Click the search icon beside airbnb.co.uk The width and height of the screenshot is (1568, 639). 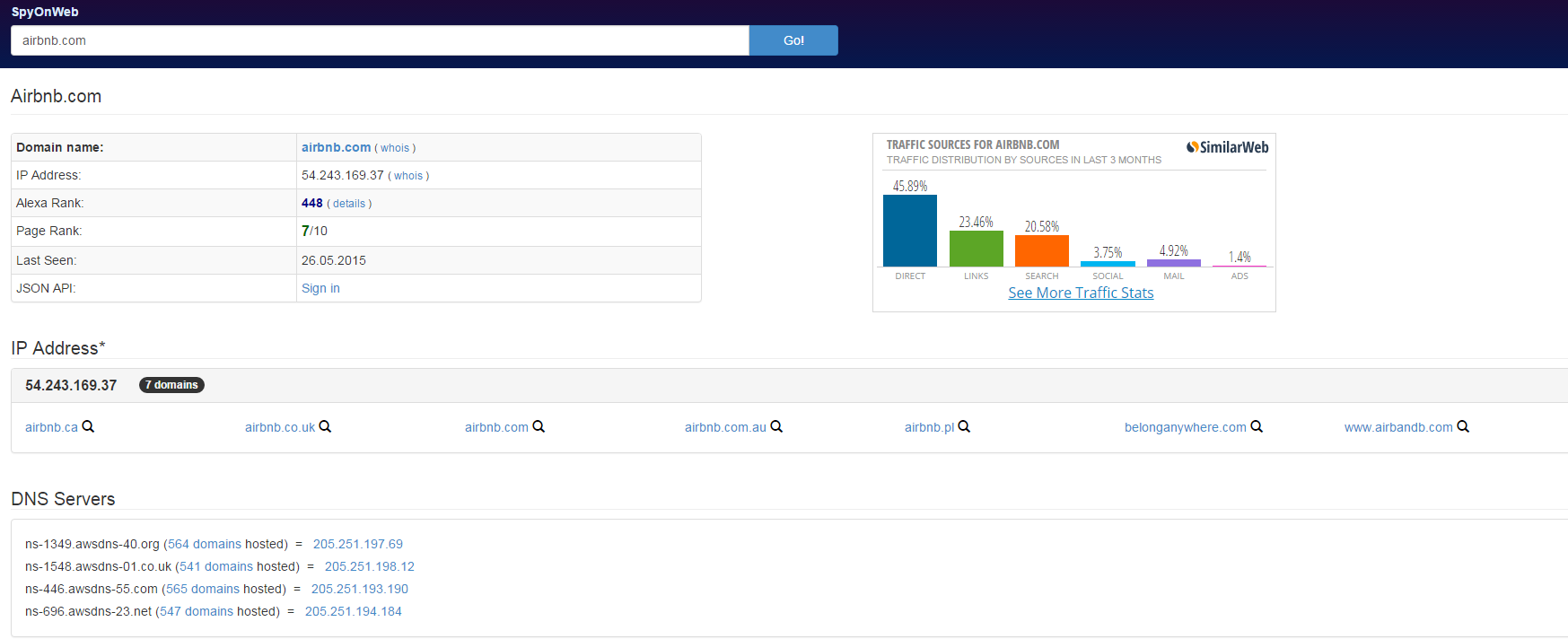(325, 426)
